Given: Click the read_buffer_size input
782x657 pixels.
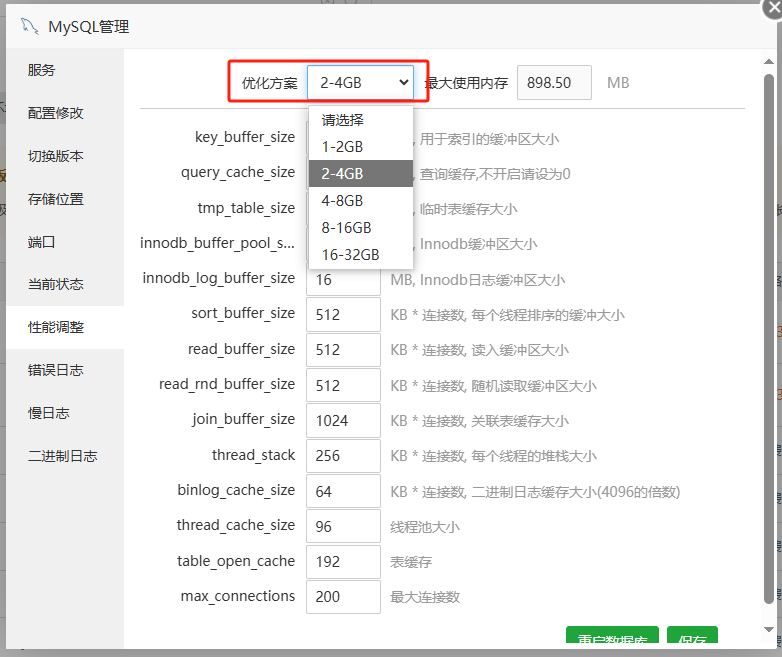Looking at the screenshot, I should coord(343,349).
